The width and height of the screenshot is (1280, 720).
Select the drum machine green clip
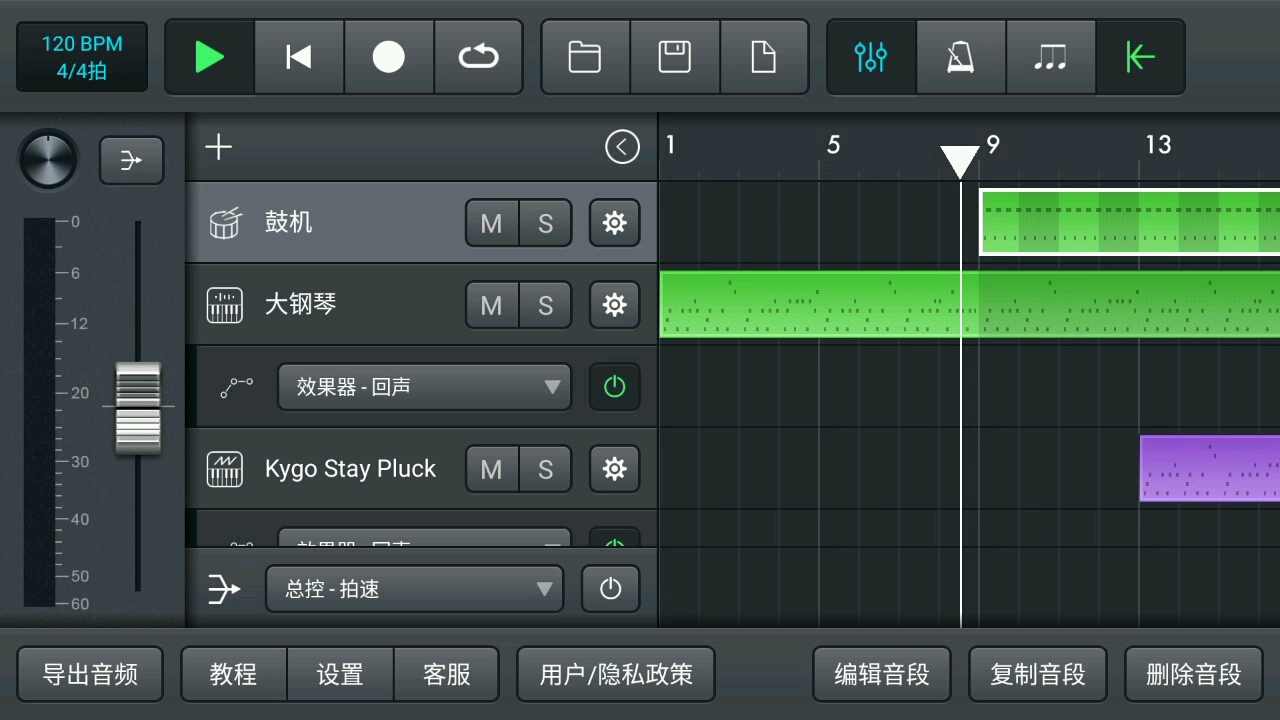click(x=1129, y=222)
